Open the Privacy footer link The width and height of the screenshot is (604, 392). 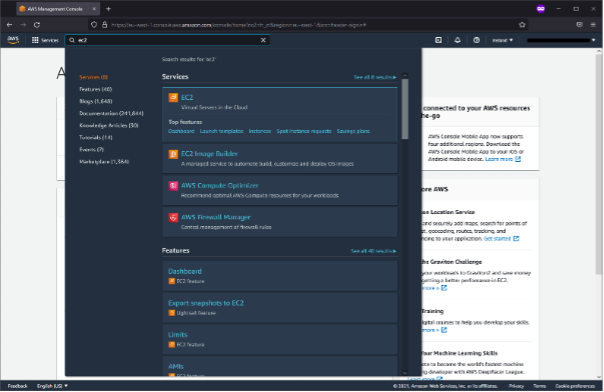[516, 386]
